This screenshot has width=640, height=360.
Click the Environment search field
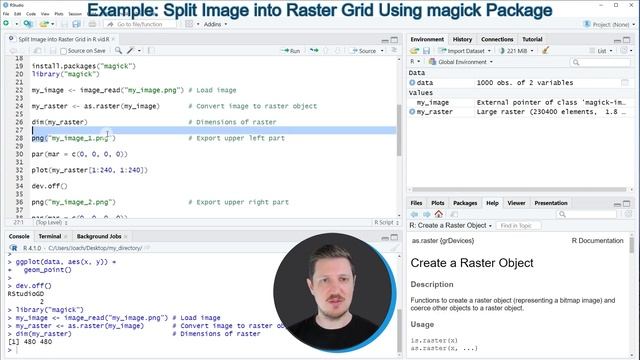click(600, 62)
